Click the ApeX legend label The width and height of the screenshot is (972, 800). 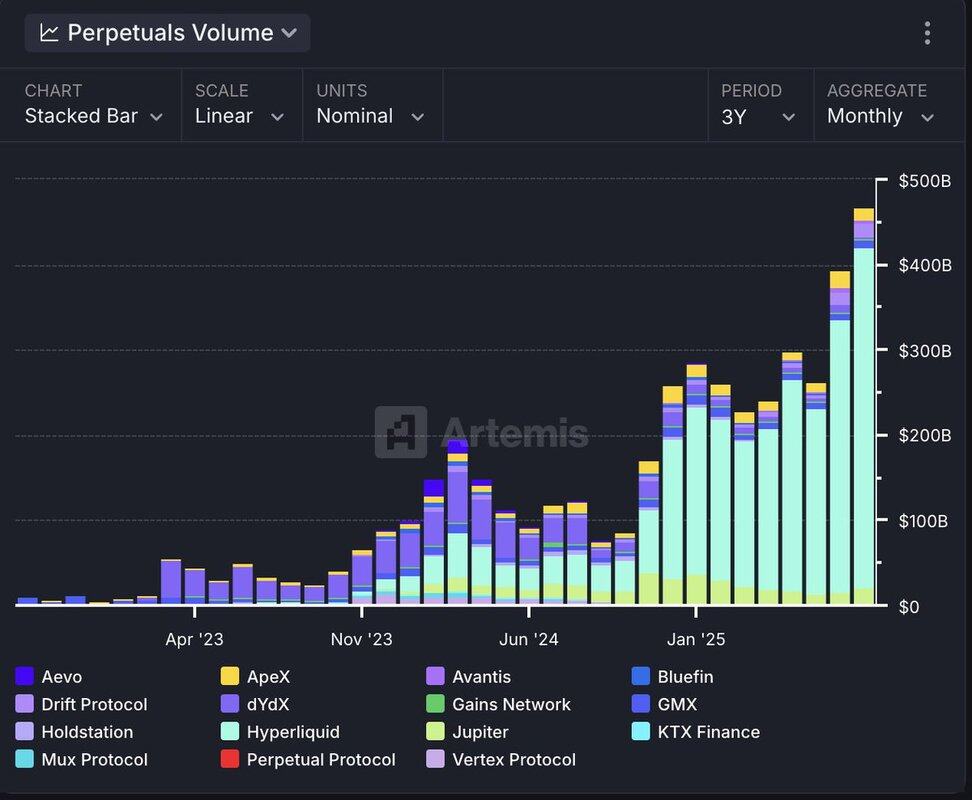click(268, 677)
